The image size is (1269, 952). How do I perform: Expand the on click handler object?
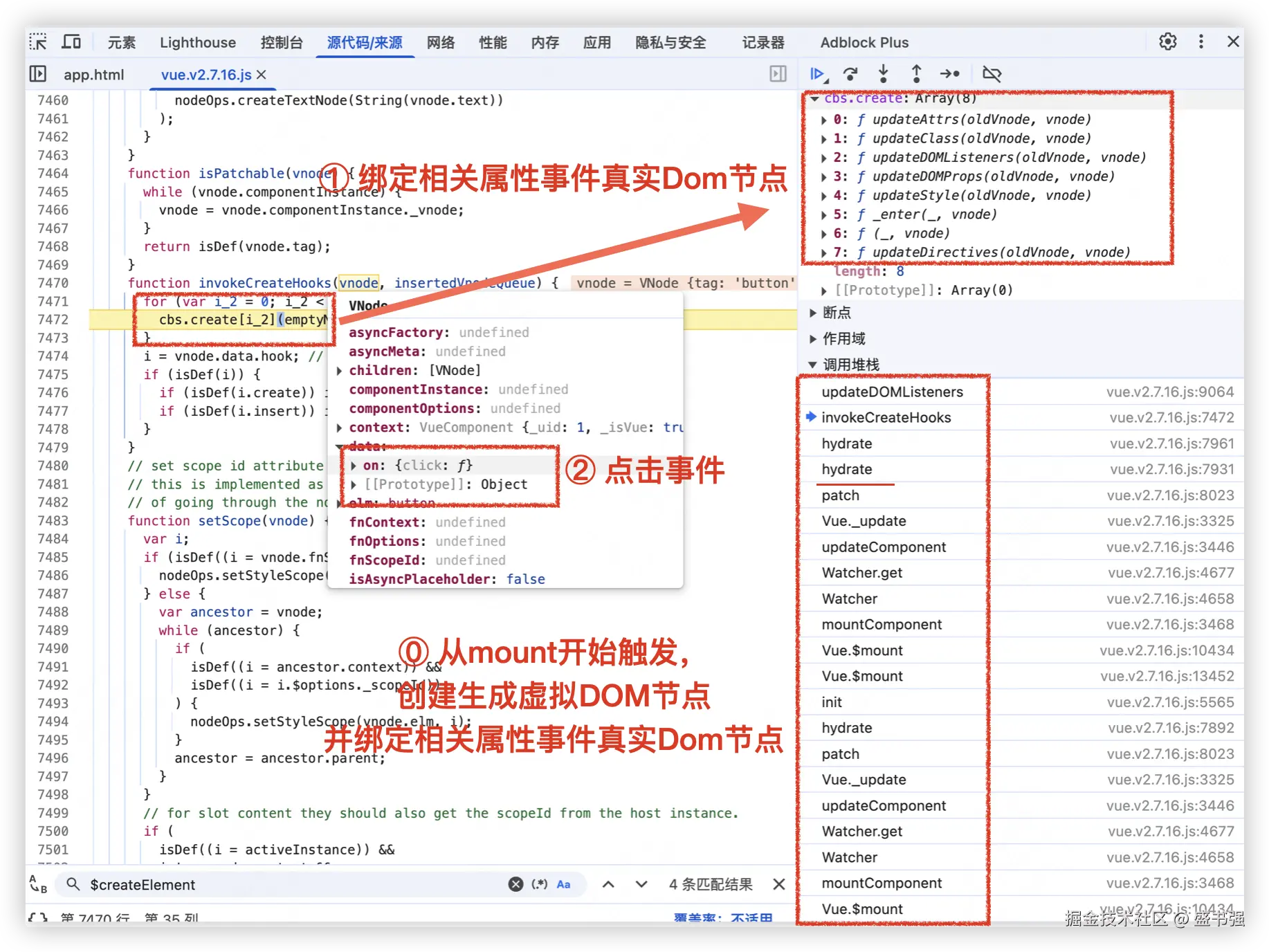coord(354,466)
